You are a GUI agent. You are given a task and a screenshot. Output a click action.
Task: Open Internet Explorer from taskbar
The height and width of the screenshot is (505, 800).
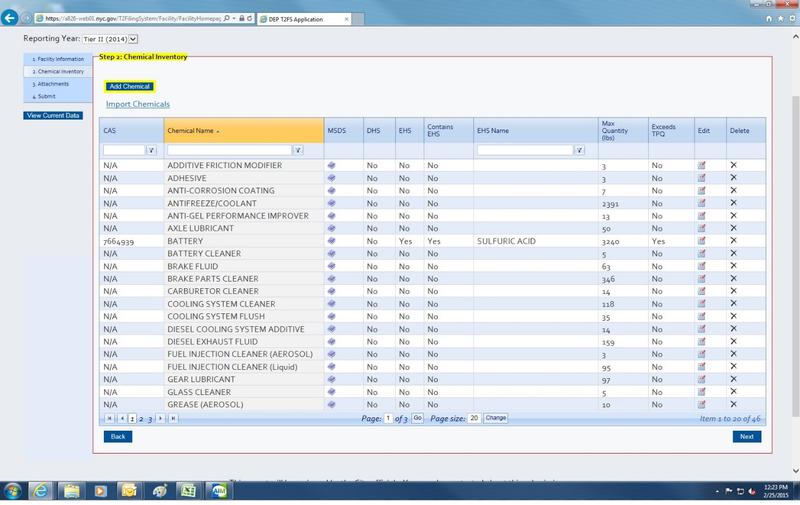pos(41,491)
